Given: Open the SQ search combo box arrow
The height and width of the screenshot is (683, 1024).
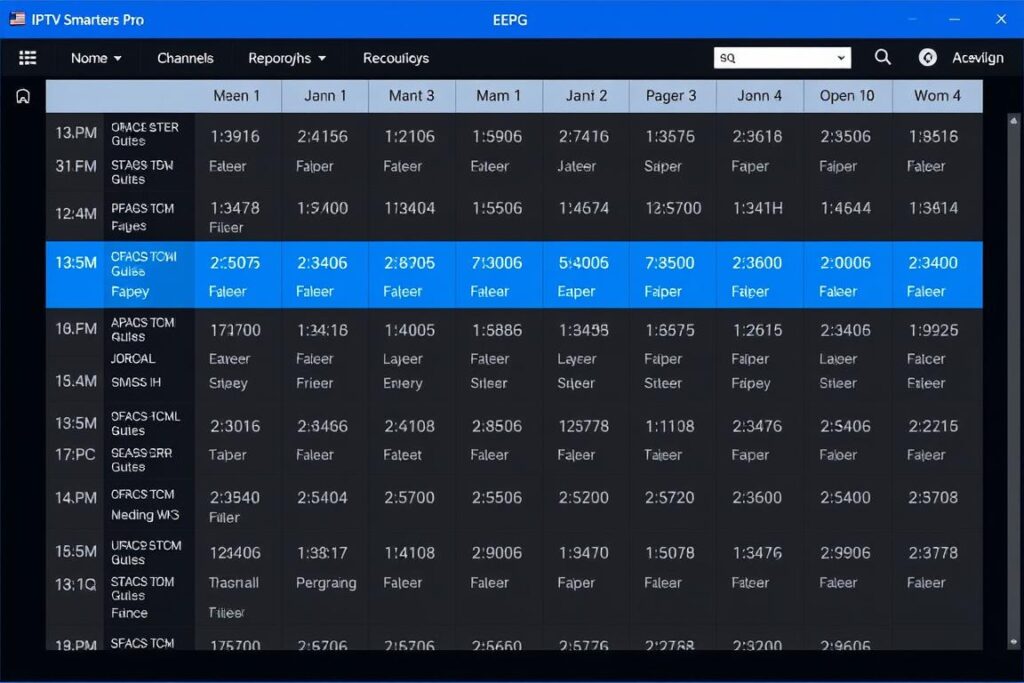Looking at the screenshot, I should [x=840, y=57].
